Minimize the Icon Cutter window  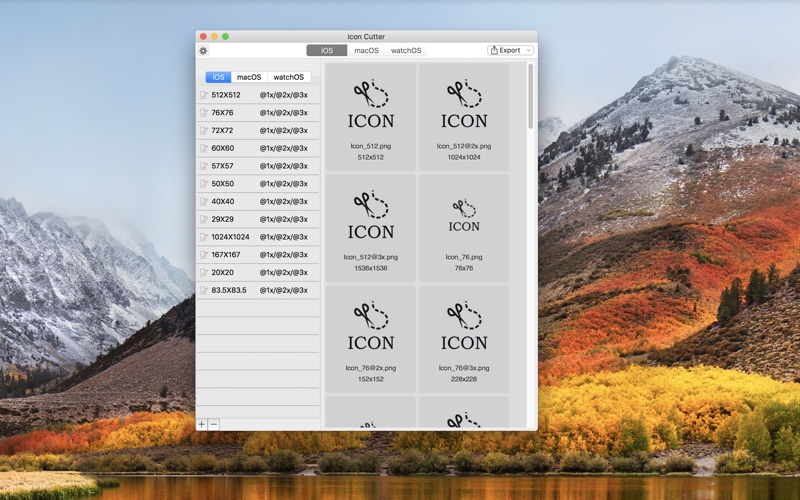pyautogui.click(x=214, y=36)
